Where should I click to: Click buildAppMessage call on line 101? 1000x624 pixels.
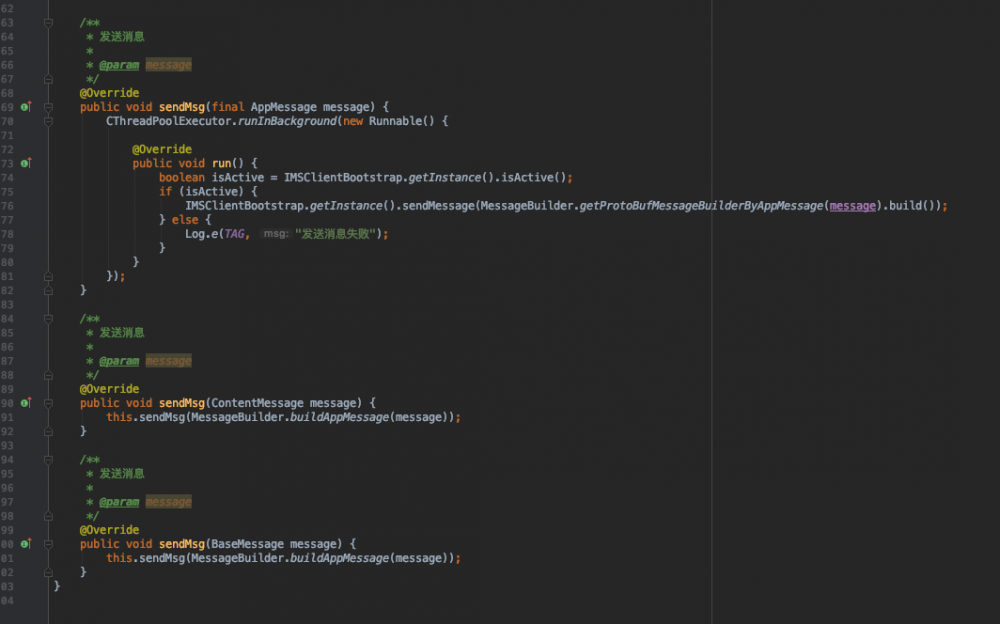(339, 558)
